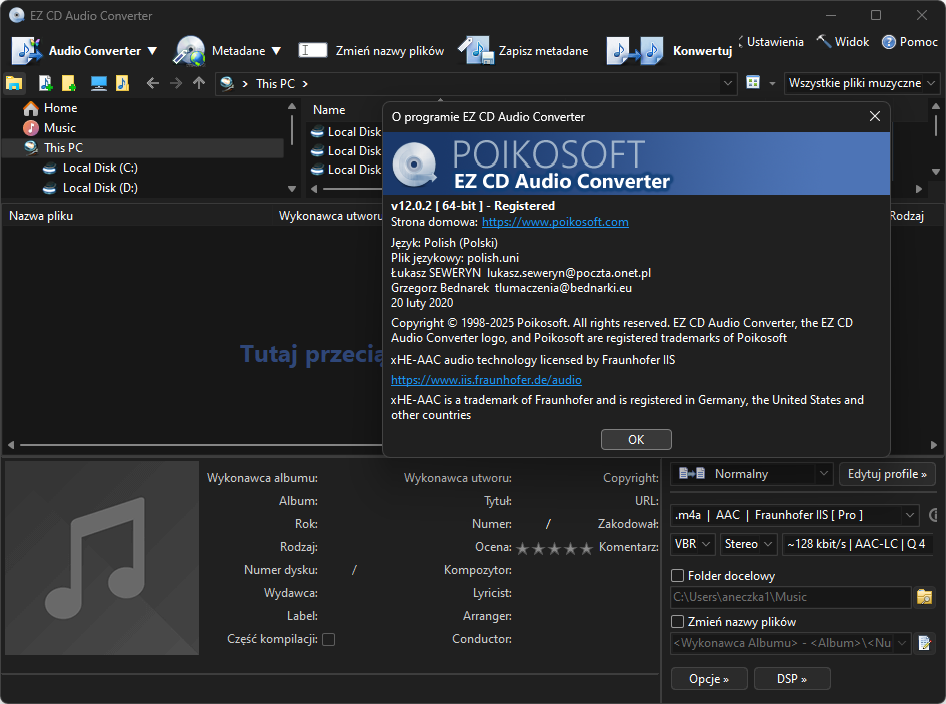Close the O programie dialog
Viewport: 946px width, 704px height.
pos(875,116)
